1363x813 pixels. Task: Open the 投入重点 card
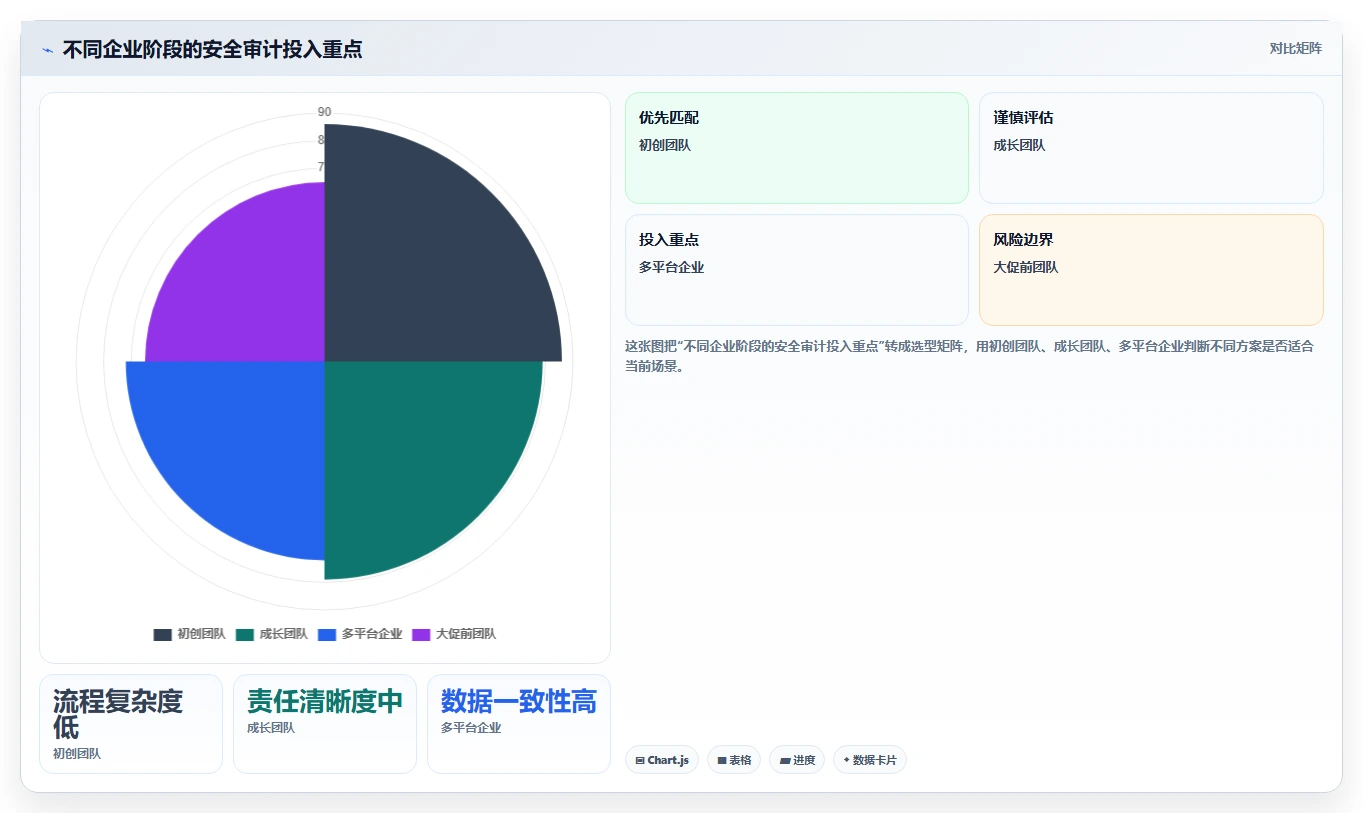(797, 270)
